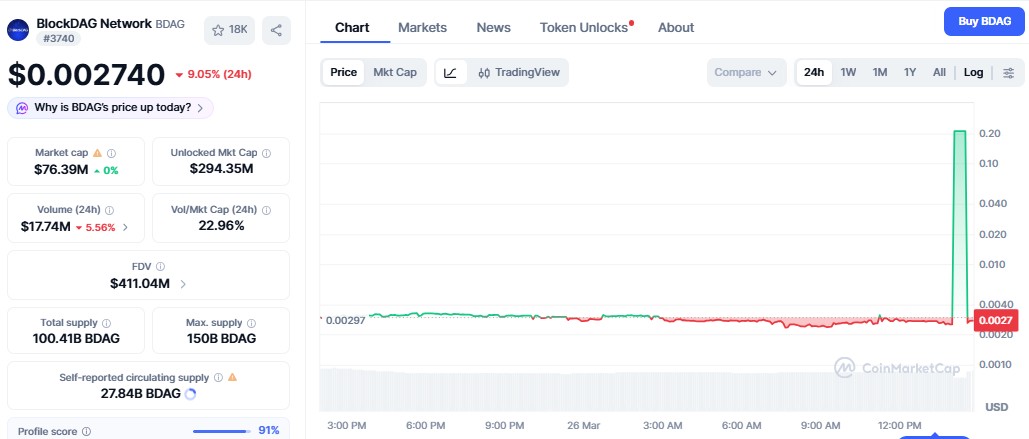Viewport: 1029px width, 439px height.
Task: Click the $294.35M unlocked market cap value
Action: click(221, 169)
